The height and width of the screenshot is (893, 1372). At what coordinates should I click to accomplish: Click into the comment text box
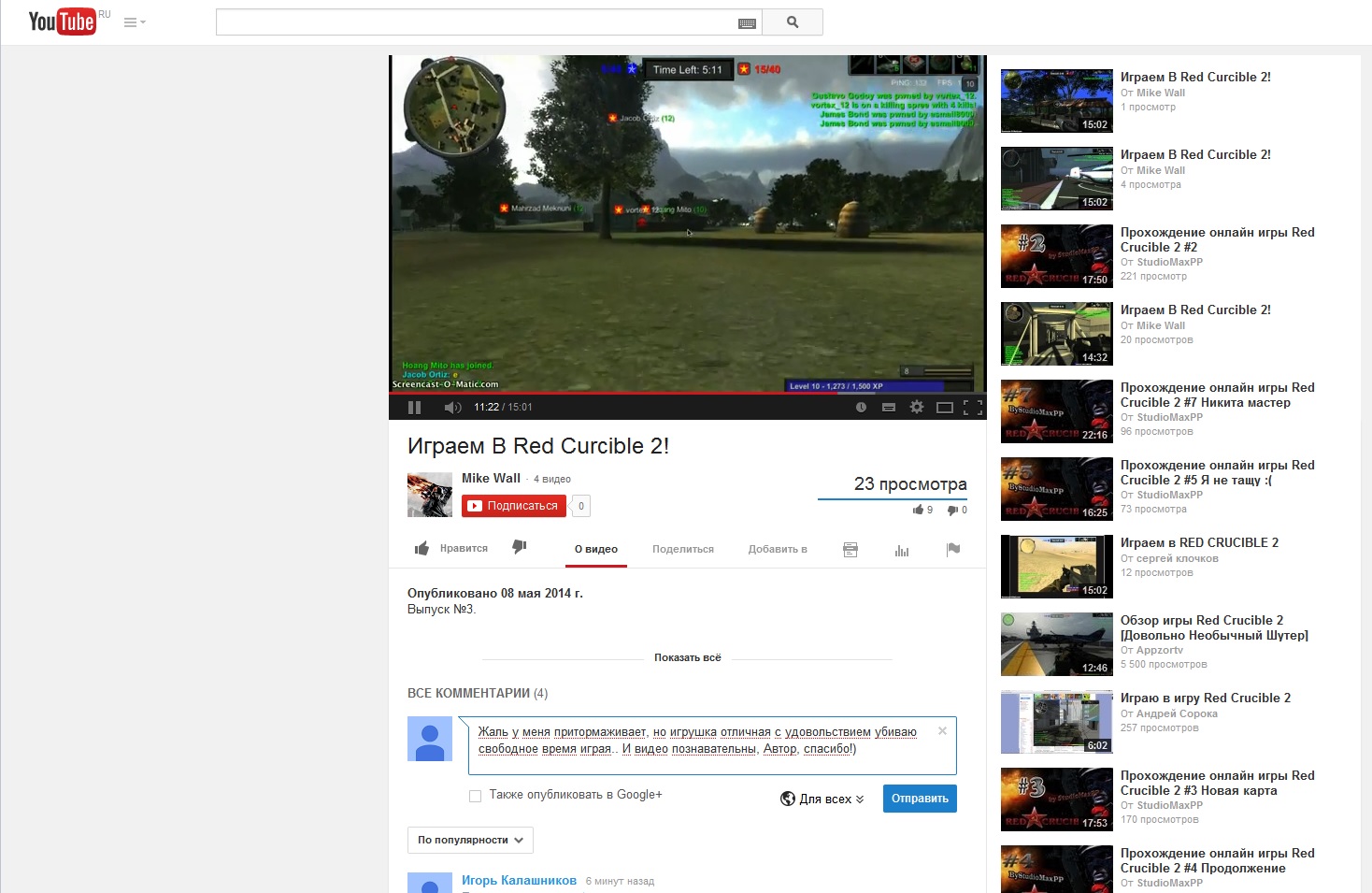(712, 745)
